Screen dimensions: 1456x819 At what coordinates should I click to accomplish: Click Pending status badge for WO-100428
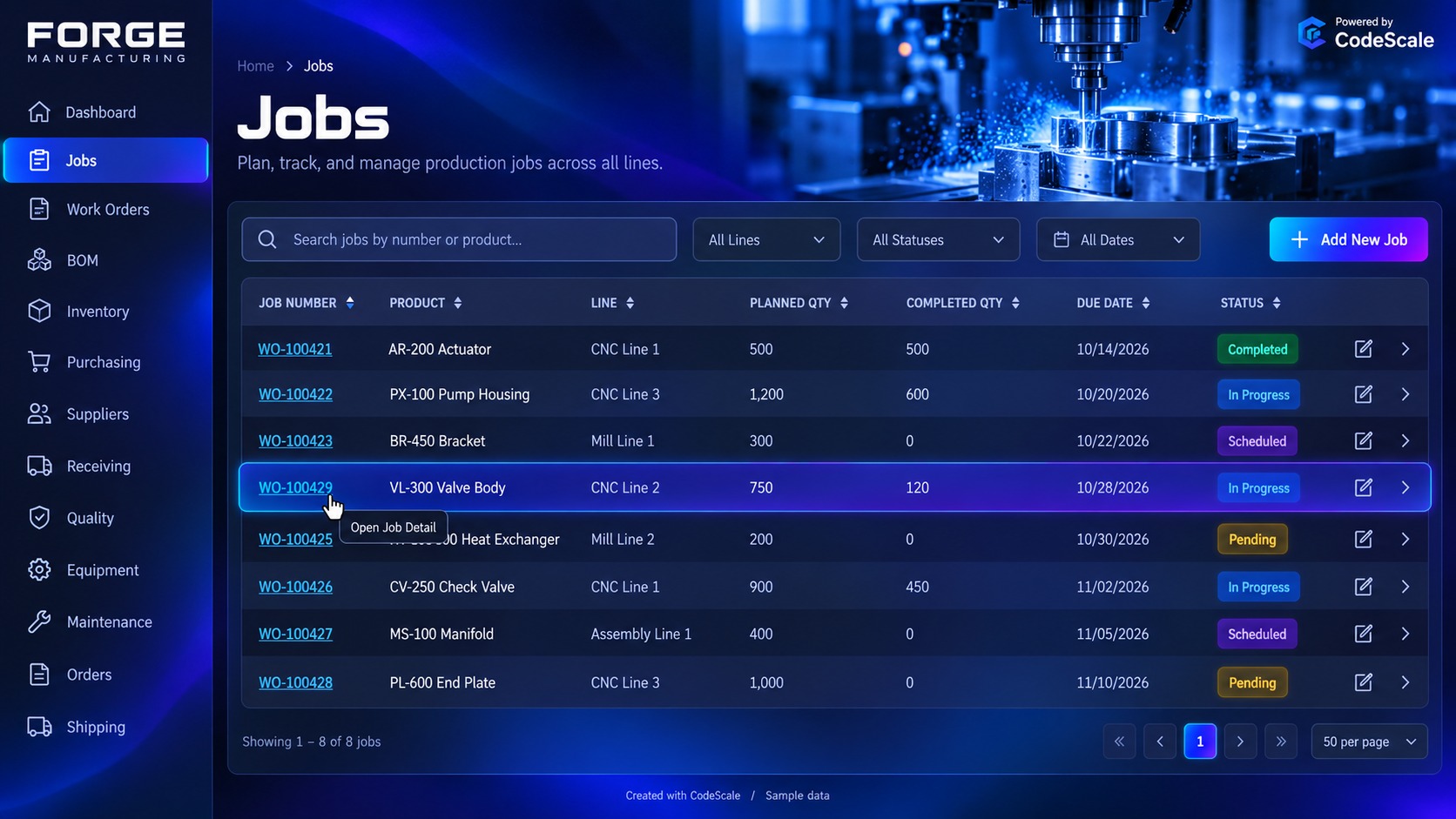pyautogui.click(x=1252, y=682)
